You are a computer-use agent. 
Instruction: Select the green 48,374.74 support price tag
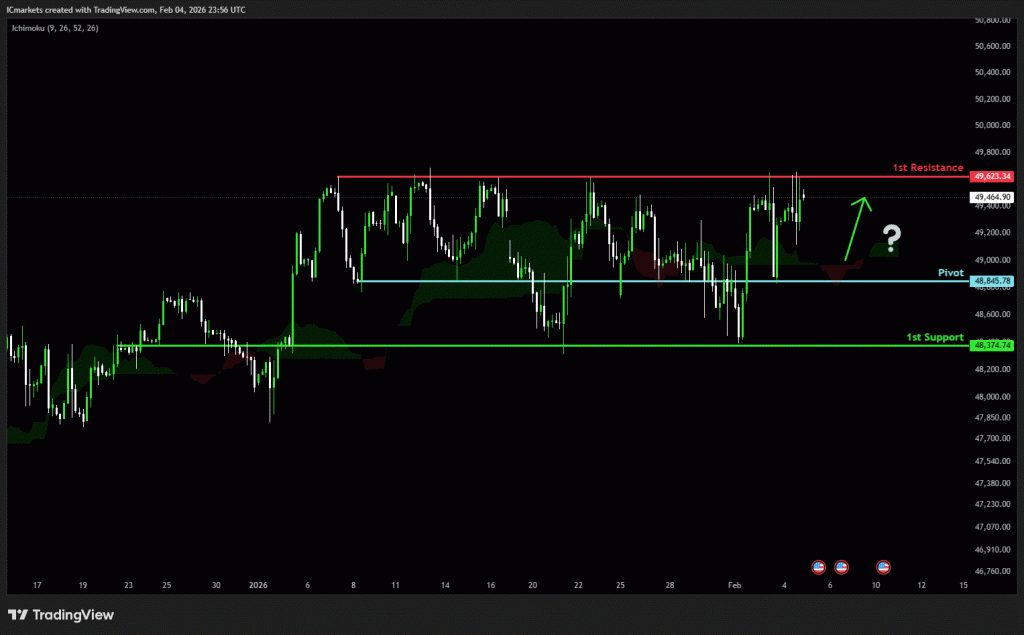click(992, 345)
